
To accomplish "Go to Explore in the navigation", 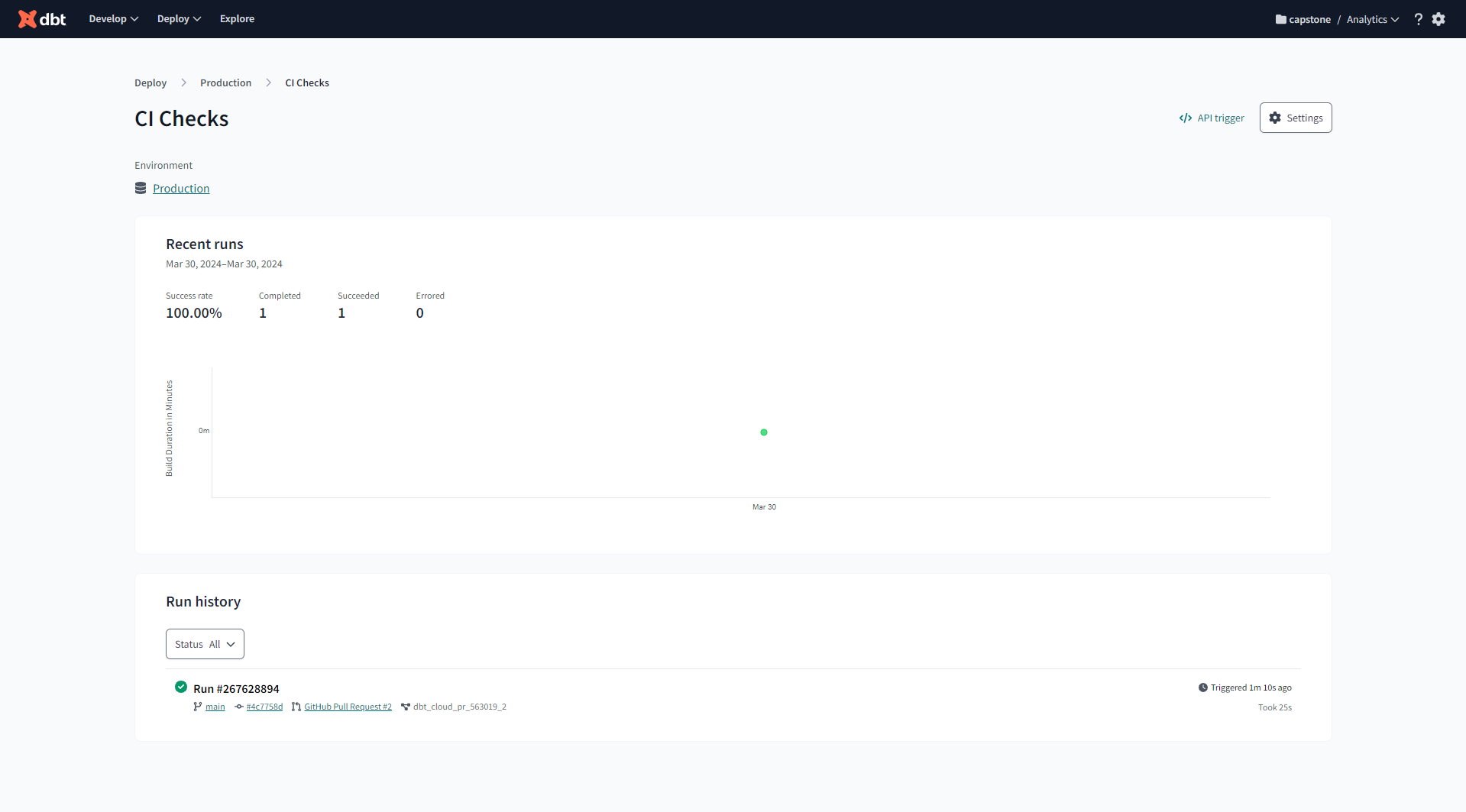I will 237,19.
